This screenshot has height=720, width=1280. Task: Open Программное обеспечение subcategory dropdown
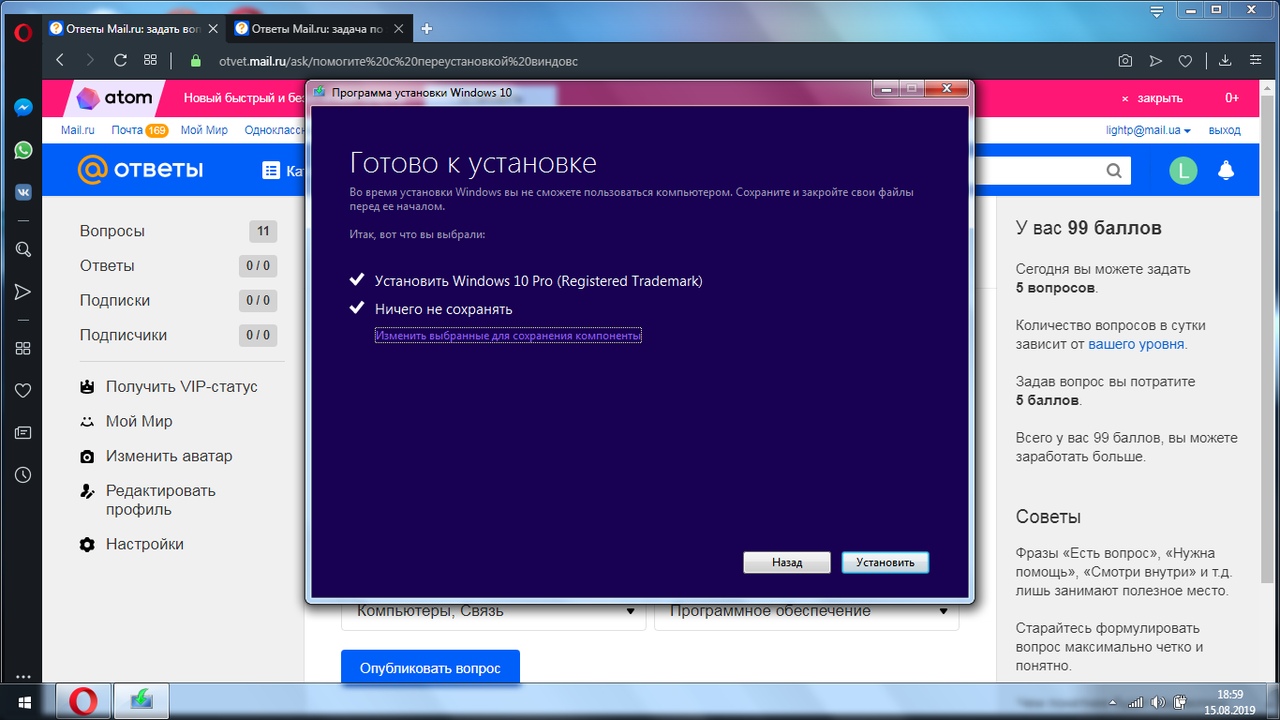(x=807, y=611)
